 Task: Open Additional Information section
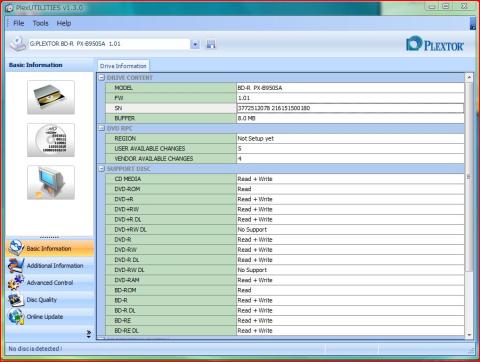point(49,266)
